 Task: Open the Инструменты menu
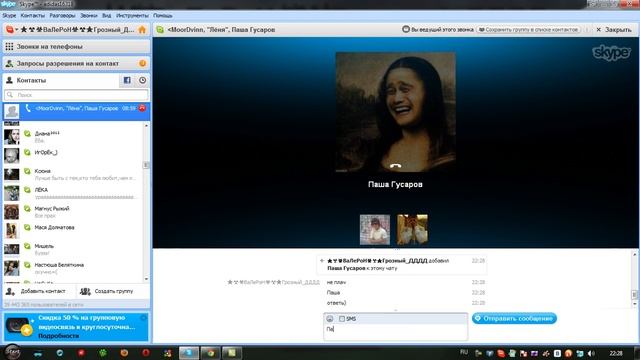[x=132, y=16]
